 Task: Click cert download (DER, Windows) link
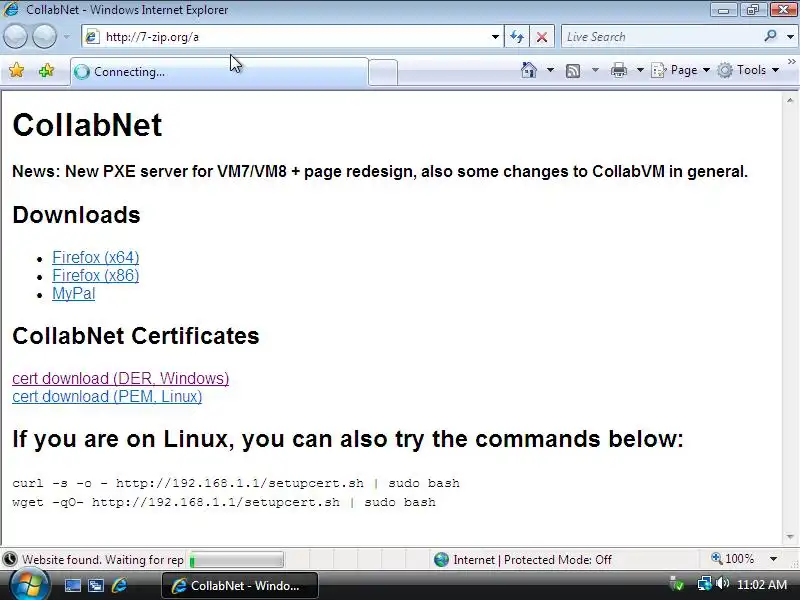pyautogui.click(x=120, y=378)
